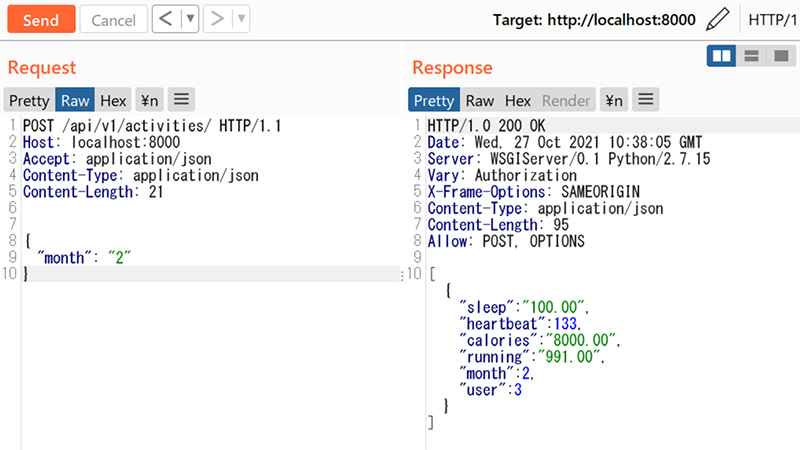The image size is (800, 450).
Task: Click the "user":3 response value
Action: click(490, 390)
